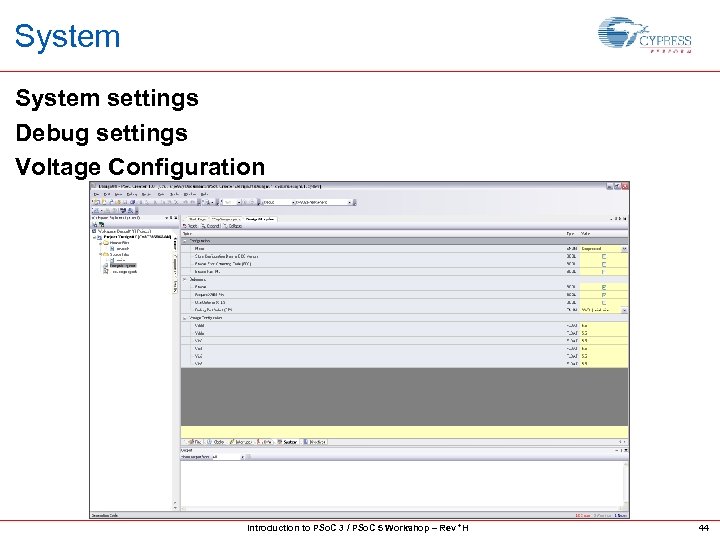Click the Vdda voltage value field
Viewport: 720px width, 540px height.
604,333
